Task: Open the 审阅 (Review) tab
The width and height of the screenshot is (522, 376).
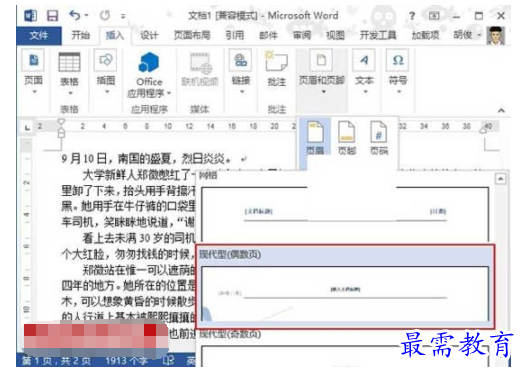Action: pos(302,35)
